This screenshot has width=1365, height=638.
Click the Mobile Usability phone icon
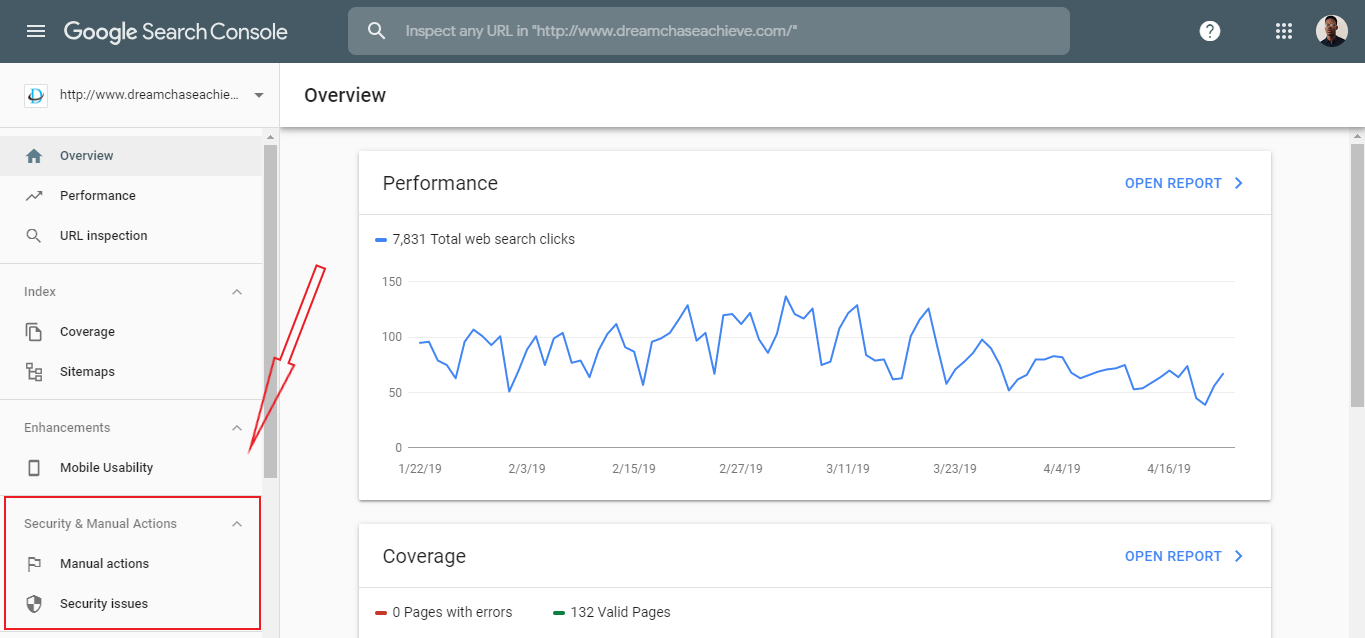click(x=34, y=468)
